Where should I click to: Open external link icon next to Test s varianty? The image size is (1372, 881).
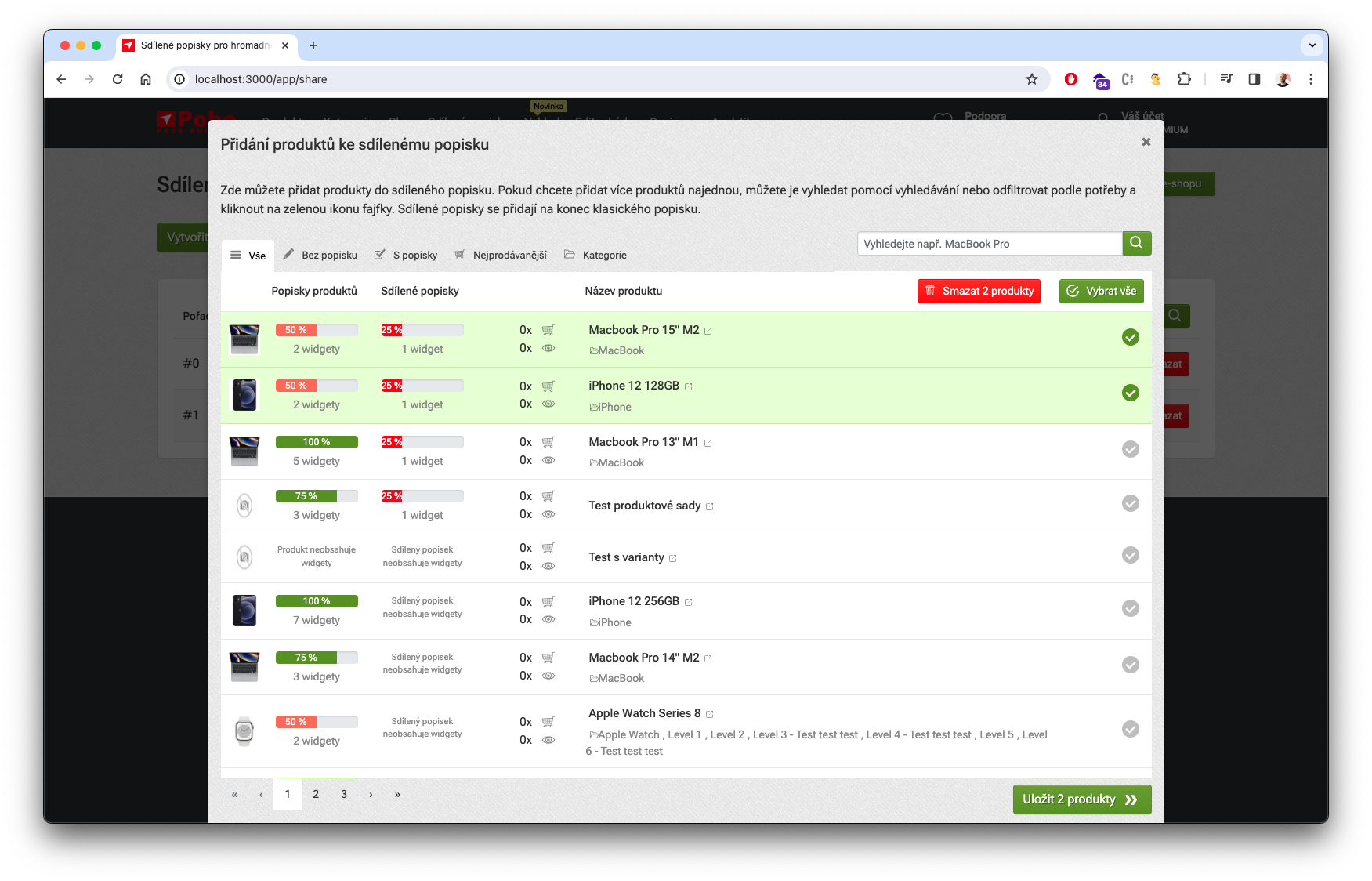pyautogui.click(x=673, y=559)
